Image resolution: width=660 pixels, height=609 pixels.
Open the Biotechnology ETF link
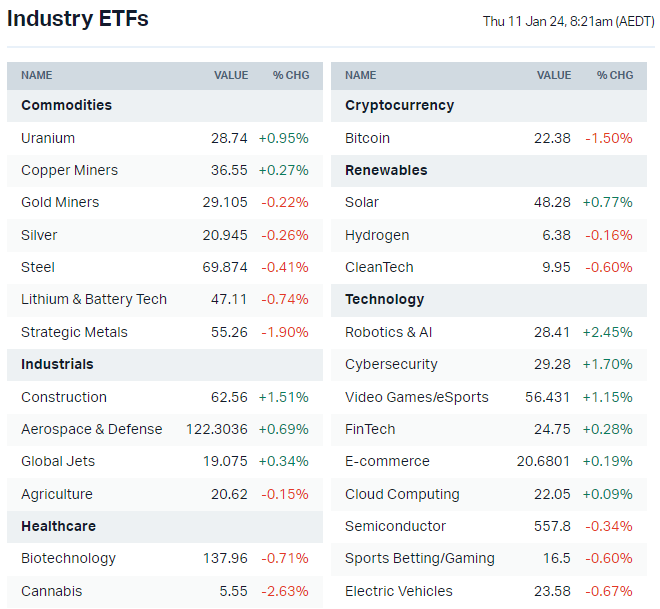[x=68, y=558]
